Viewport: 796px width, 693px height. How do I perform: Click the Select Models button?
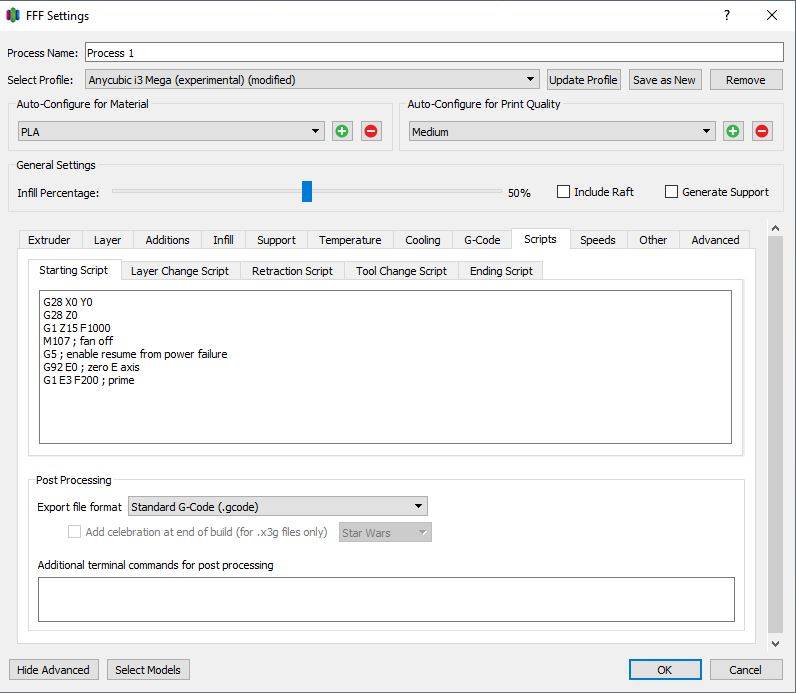148,670
